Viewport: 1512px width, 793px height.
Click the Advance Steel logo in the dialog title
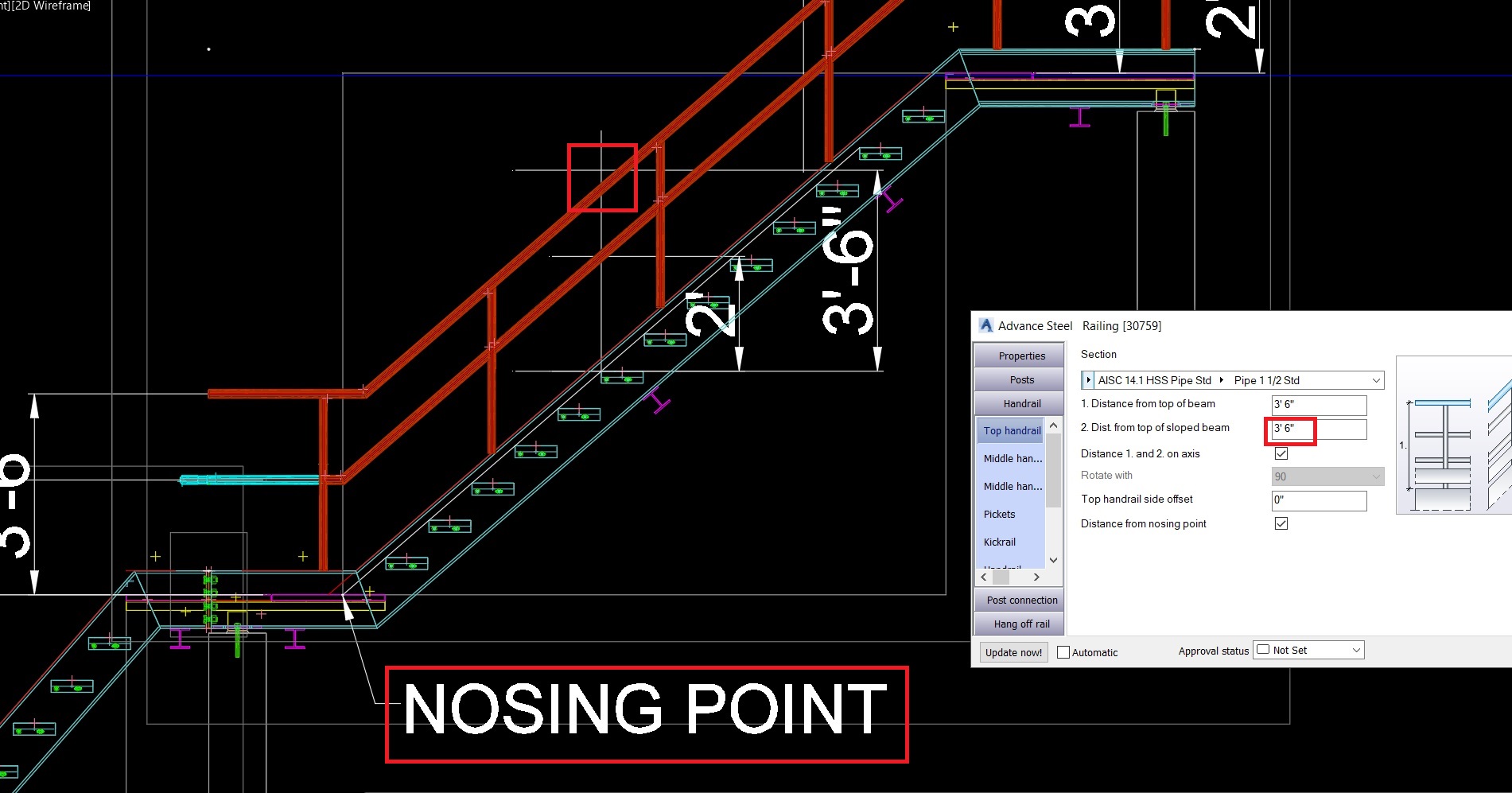pyautogui.click(x=986, y=325)
